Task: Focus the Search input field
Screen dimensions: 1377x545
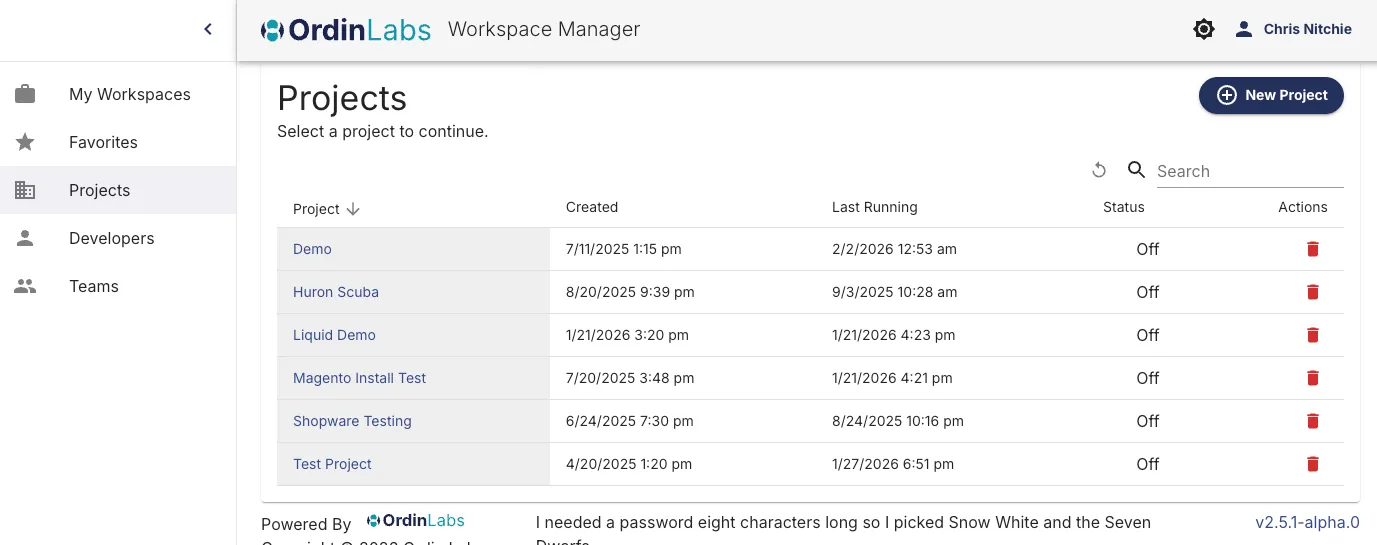Action: 1249,171
